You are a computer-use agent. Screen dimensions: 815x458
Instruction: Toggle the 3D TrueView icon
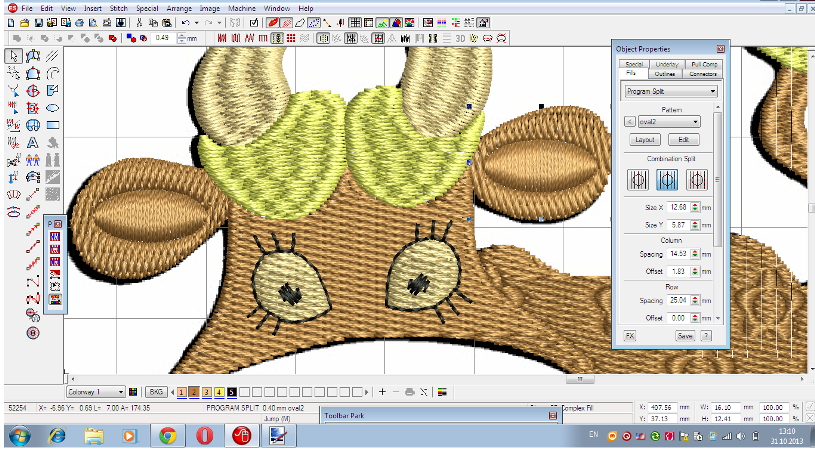tap(461, 38)
